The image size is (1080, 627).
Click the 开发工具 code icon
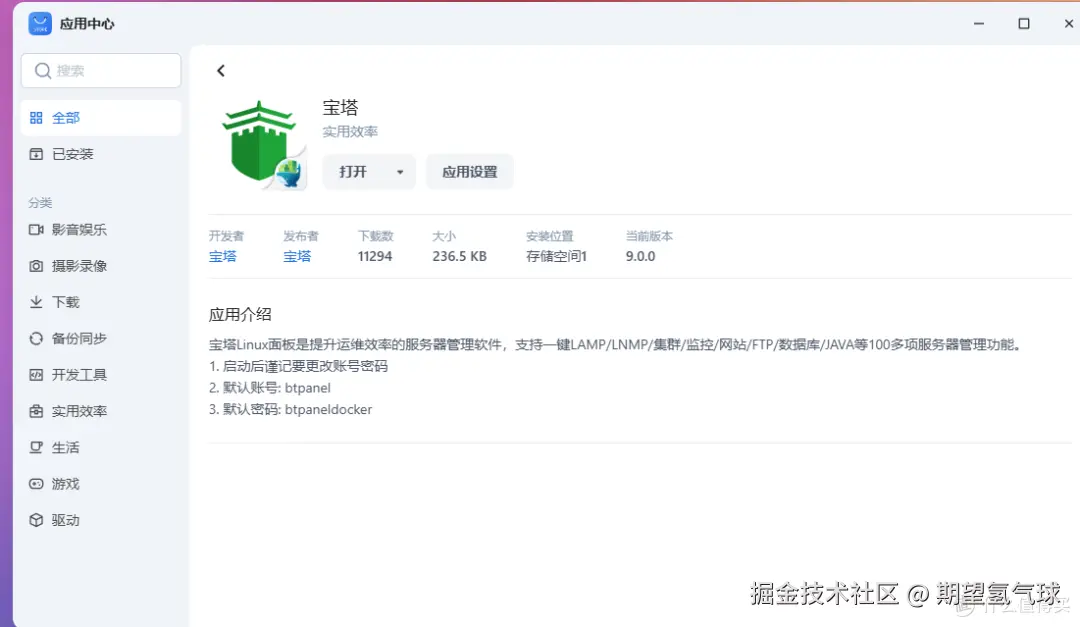pyautogui.click(x=37, y=375)
